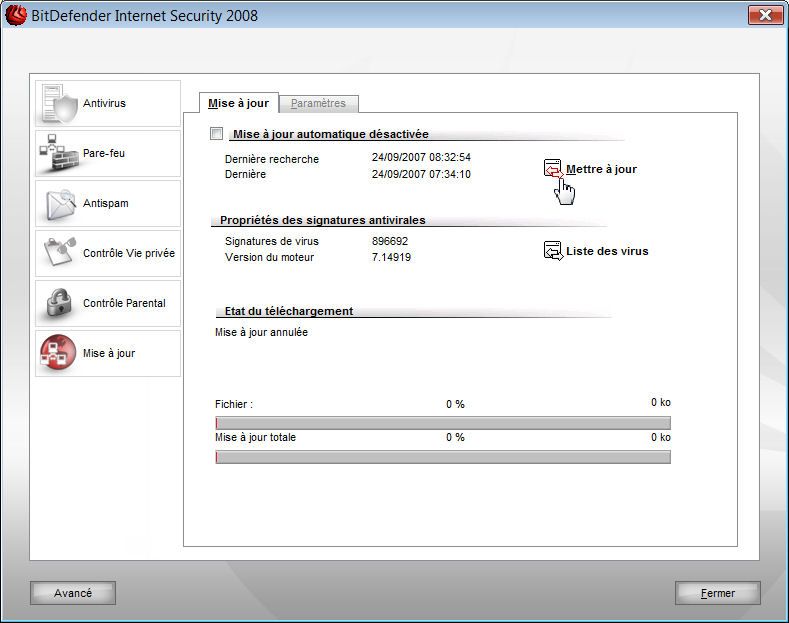Click the BitDefender logo in title bar
789x623 pixels.
[x=16, y=16]
